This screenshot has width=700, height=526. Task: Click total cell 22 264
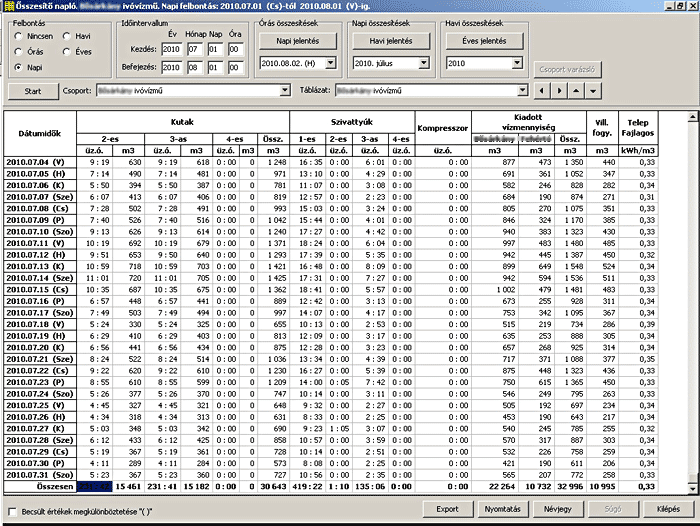(x=495, y=487)
